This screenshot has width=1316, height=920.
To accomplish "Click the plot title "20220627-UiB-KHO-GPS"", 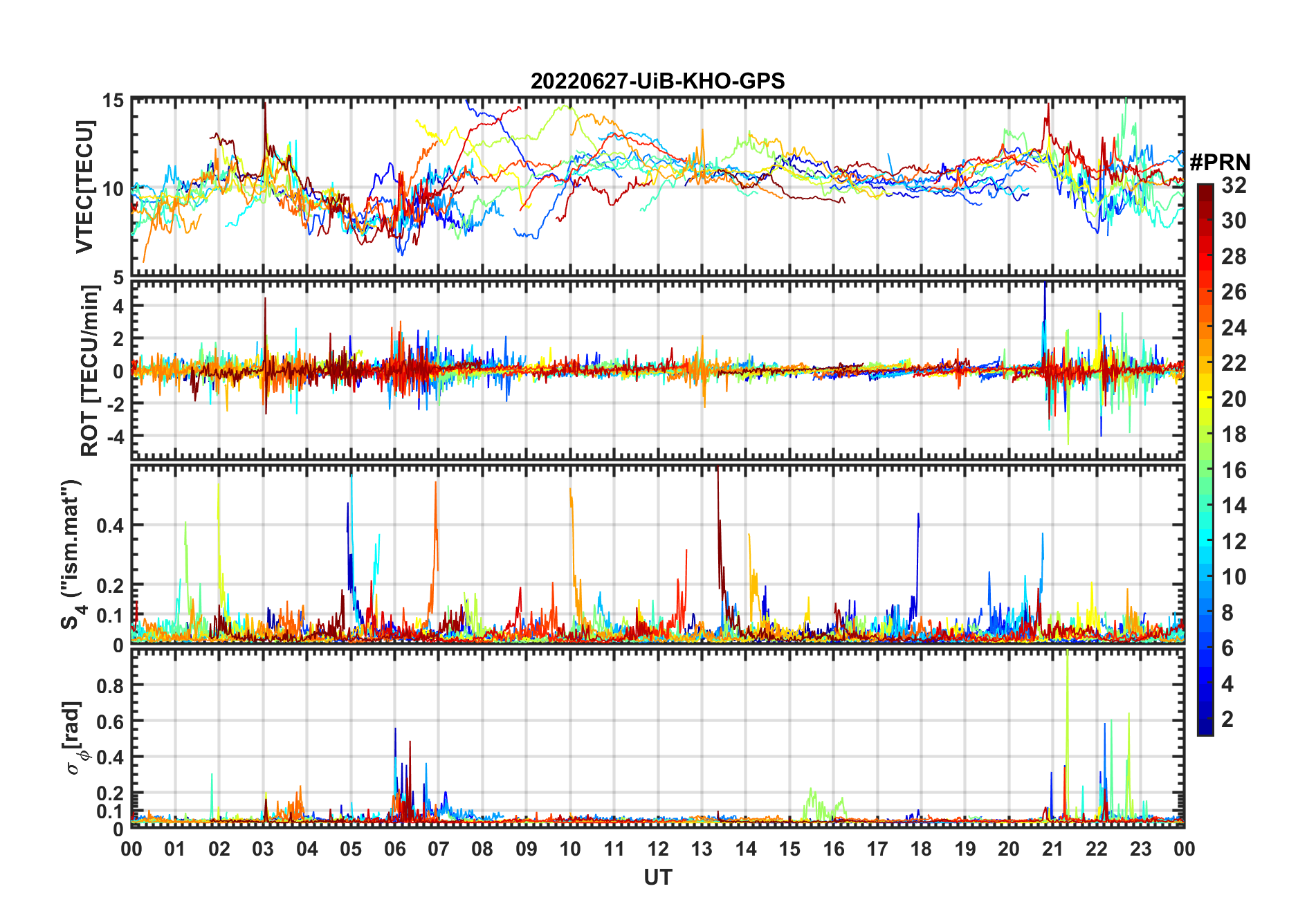I will click(657, 82).
